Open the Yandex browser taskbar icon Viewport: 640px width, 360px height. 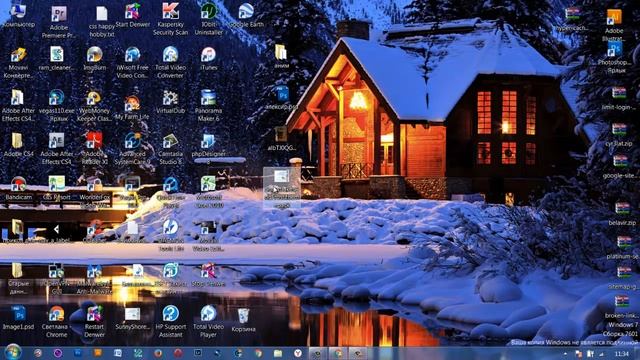pos(298,353)
